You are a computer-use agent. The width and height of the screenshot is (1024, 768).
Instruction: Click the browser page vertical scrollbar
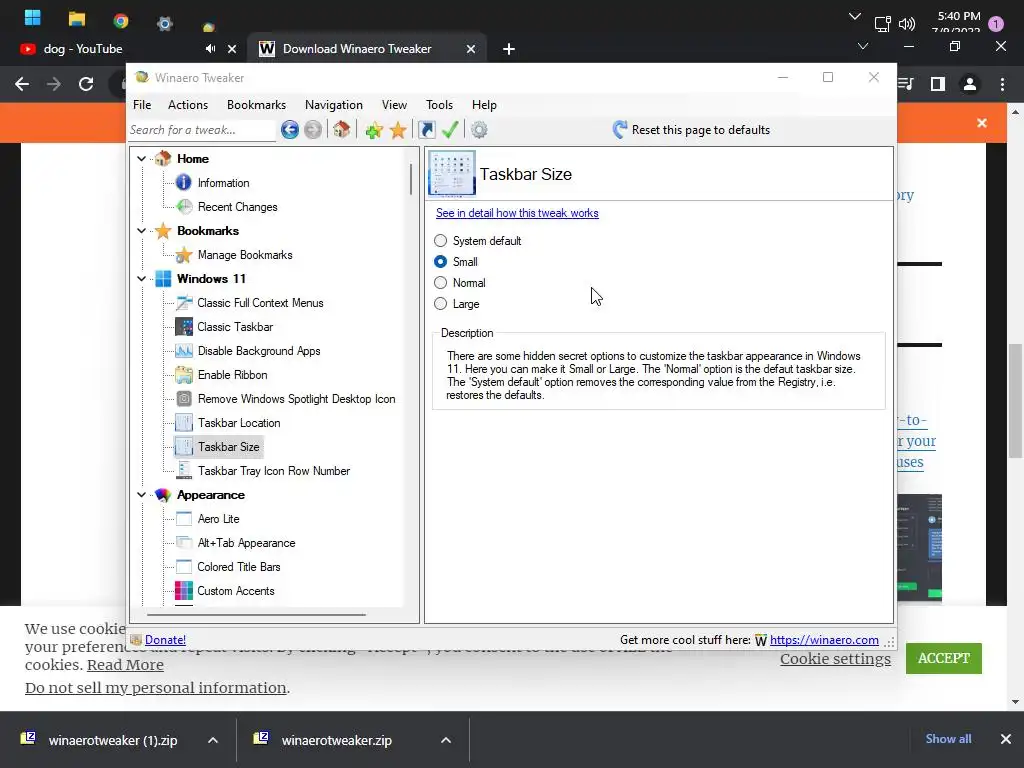pyautogui.click(x=1015, y=401)
